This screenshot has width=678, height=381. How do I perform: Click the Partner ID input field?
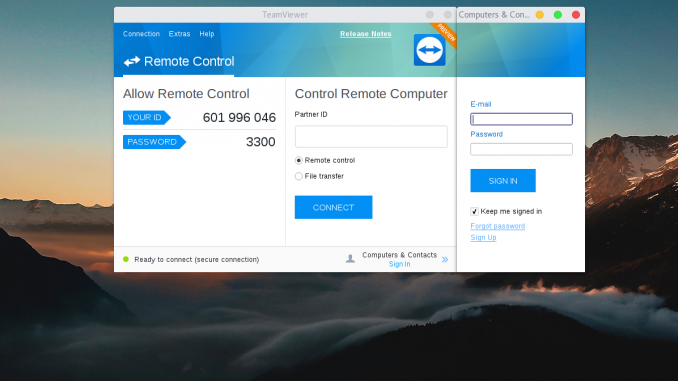[371, 137]
